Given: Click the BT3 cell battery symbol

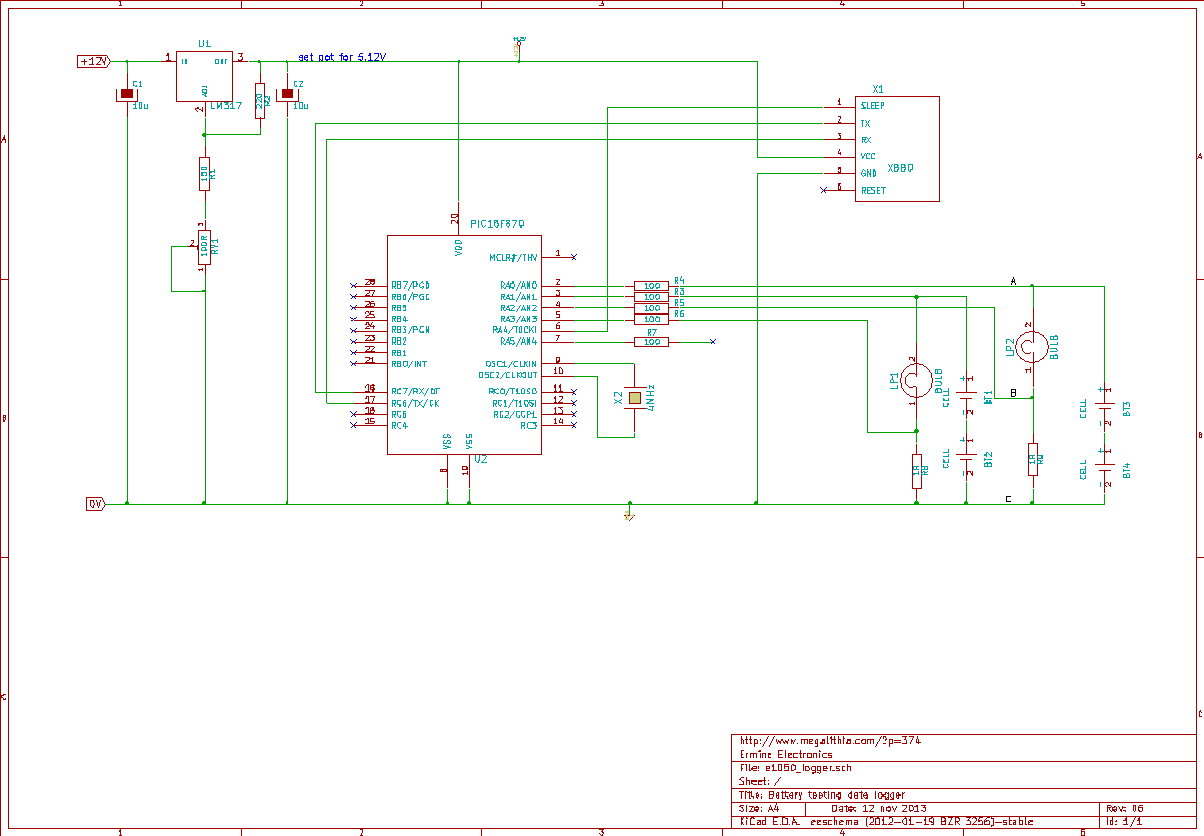Looking at the screenshot, I should 1104,408.
